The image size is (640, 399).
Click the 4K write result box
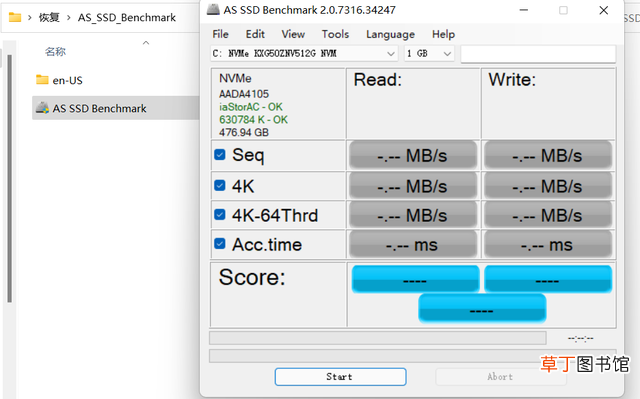(x=548, y=186)
